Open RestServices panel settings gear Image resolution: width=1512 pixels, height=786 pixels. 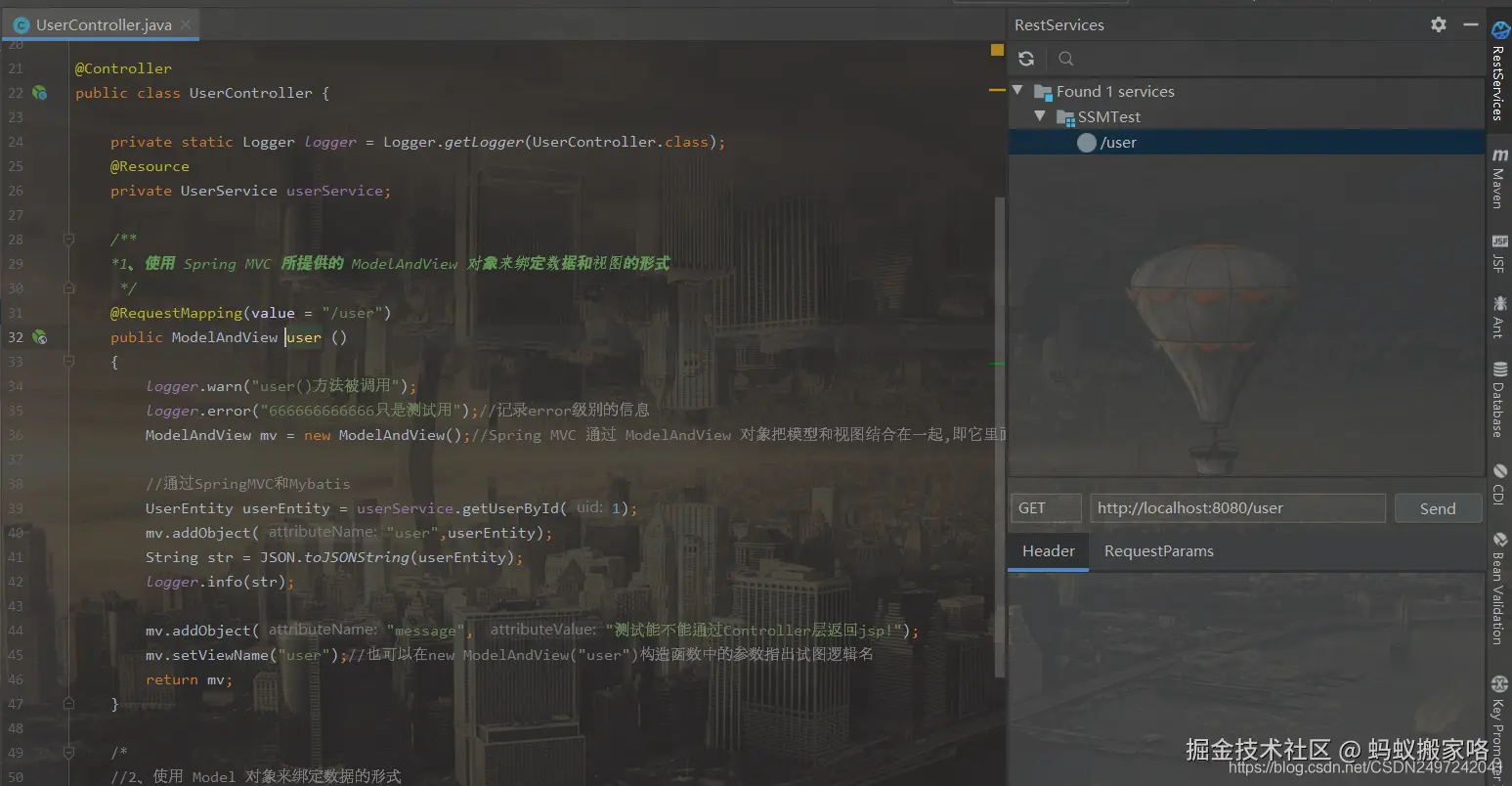click(x=1439, y=24)
